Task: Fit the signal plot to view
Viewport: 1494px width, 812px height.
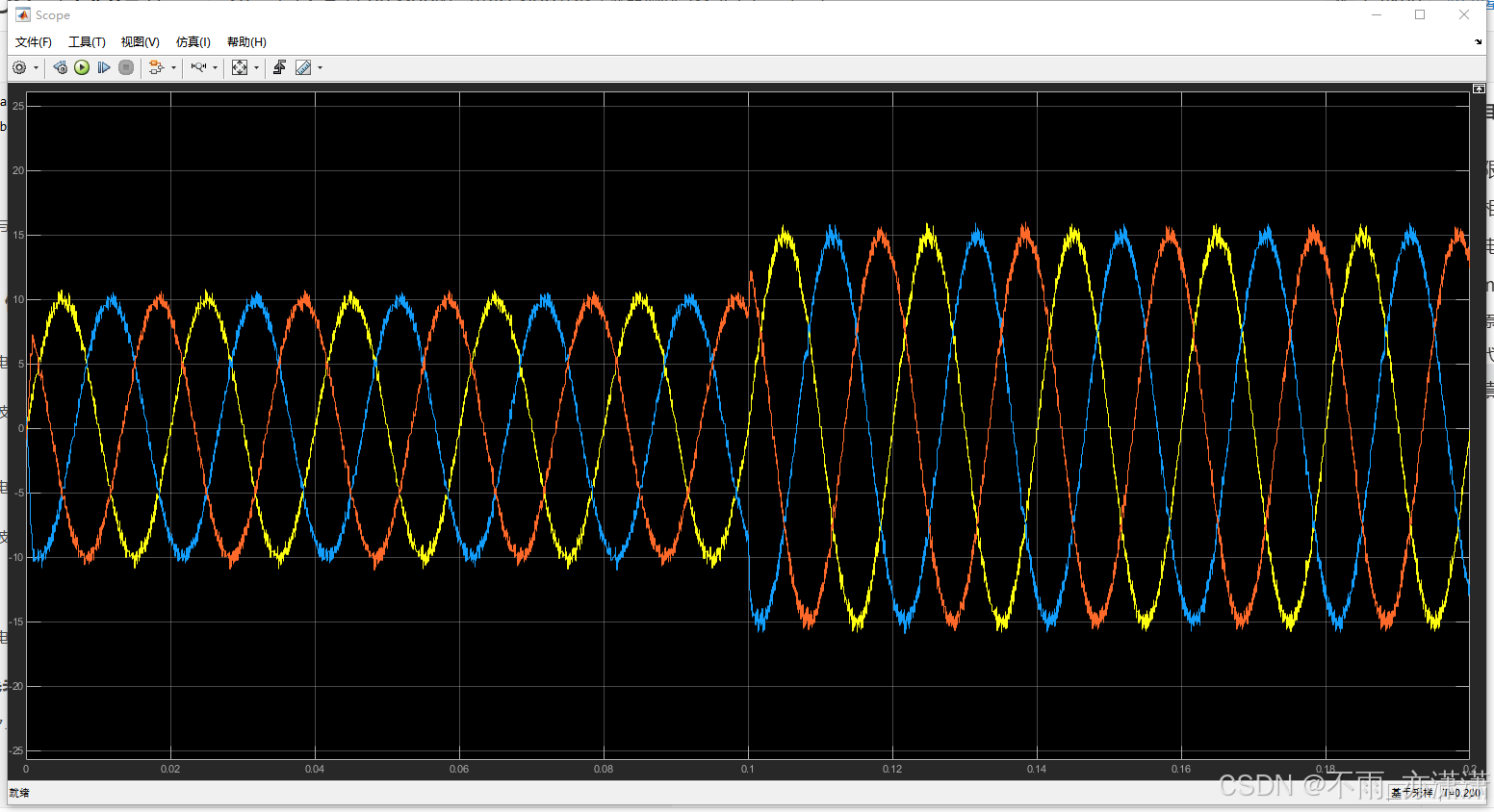Action: coord(239,67)
